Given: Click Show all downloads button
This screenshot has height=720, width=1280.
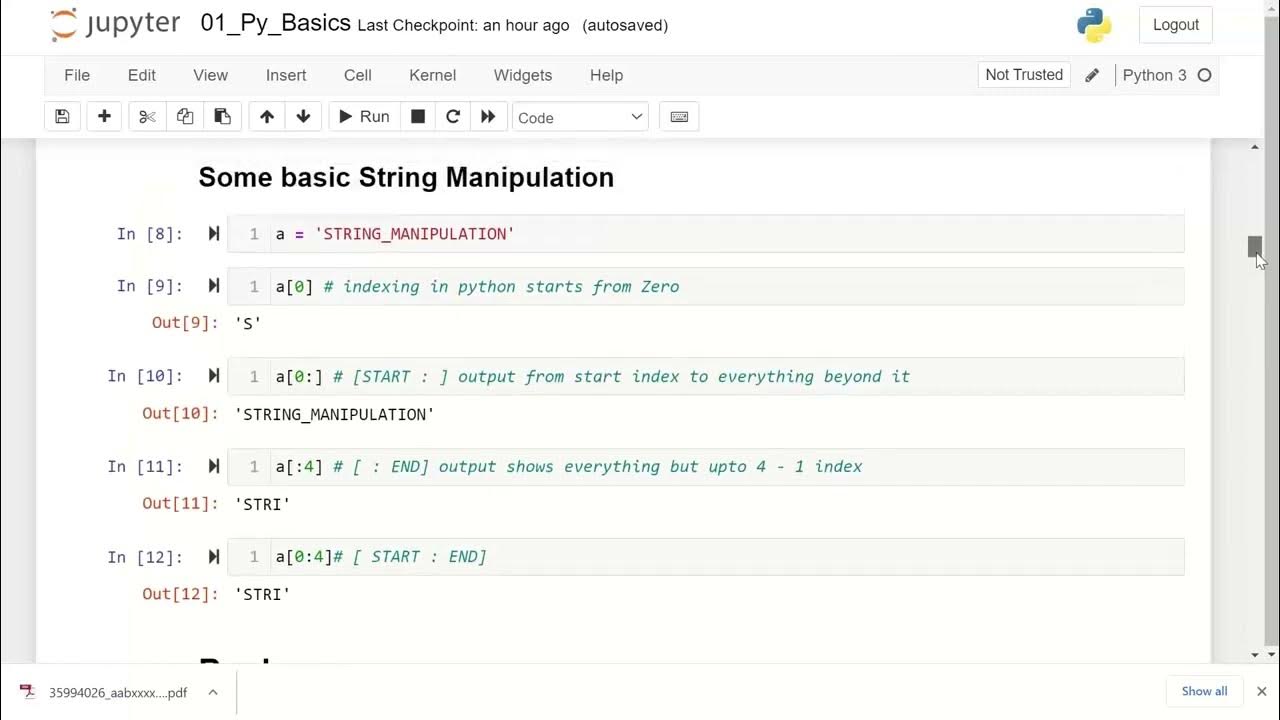Looking at the screenshot, I should (1204, 691).
